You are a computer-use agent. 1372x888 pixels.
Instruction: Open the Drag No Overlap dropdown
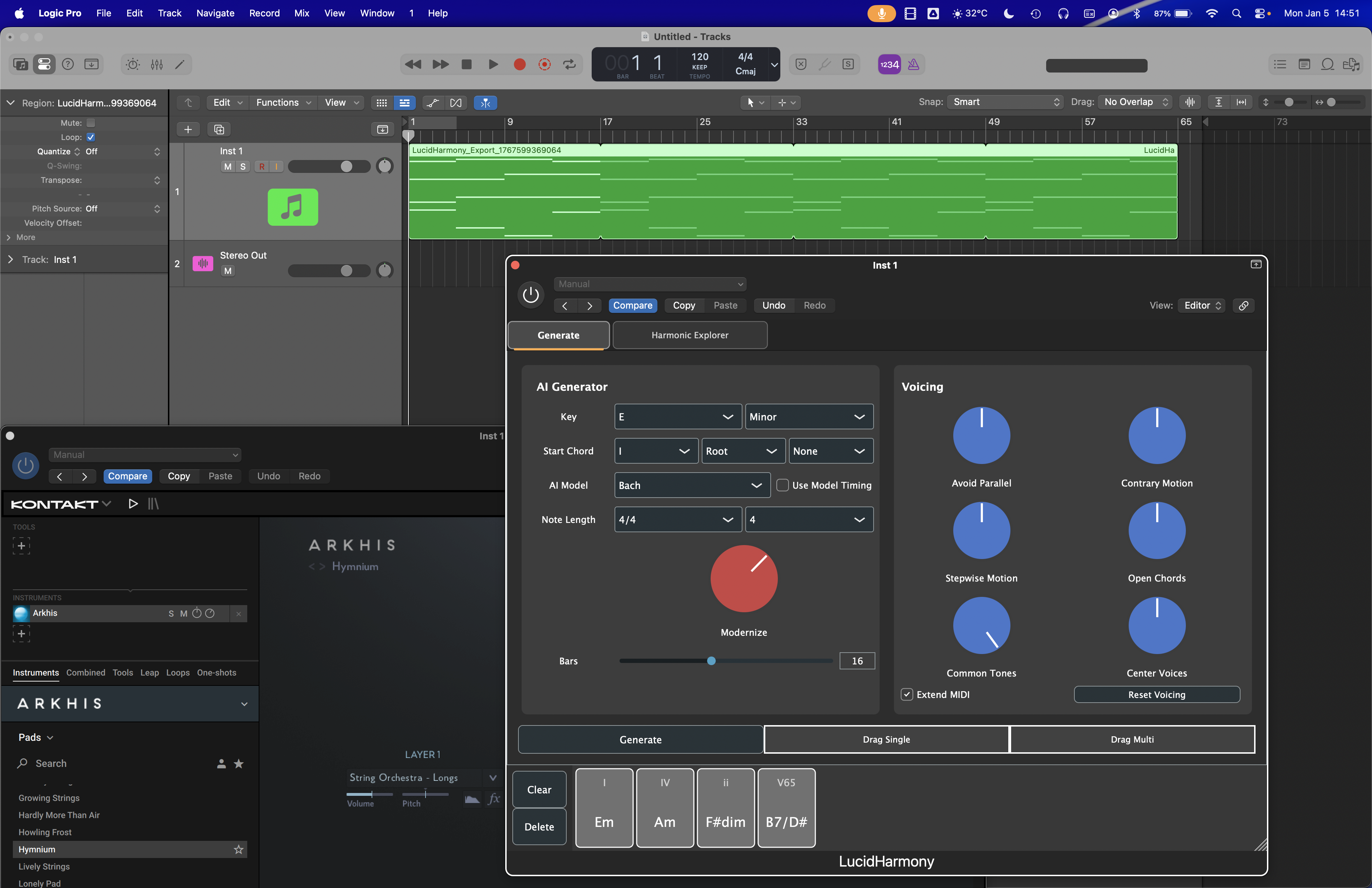1135,102
